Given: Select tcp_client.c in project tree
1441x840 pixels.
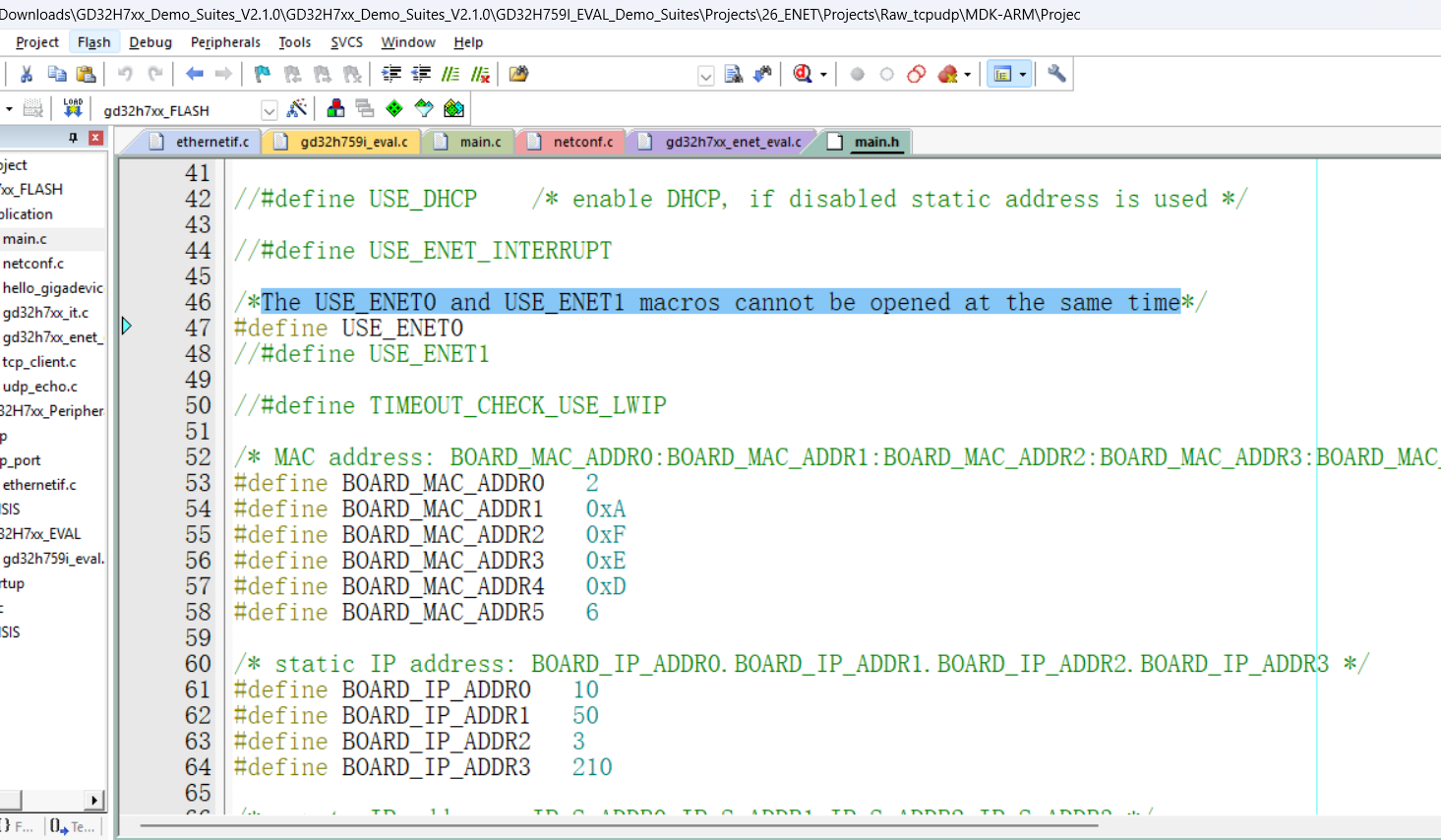Looking at the screenshot, I should [x=39, y=362].
